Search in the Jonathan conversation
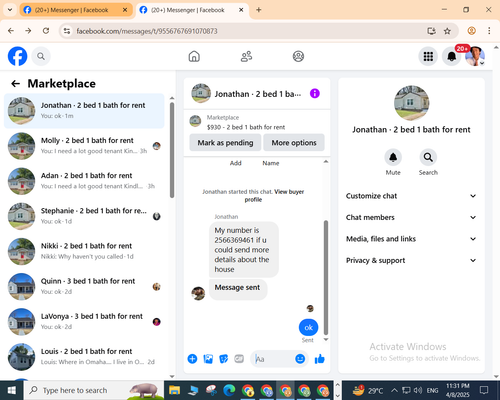Screen dimensions: 500x400 point(428,157)
